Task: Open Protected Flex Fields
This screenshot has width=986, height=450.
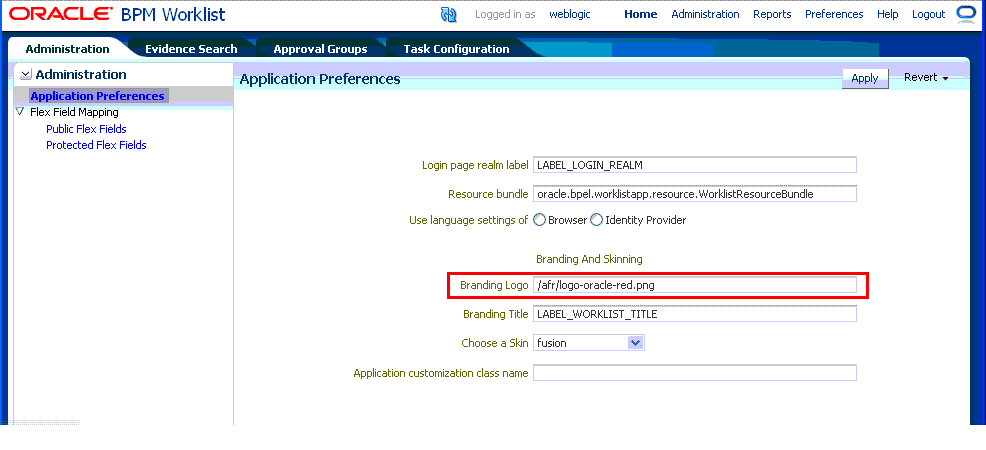Action: 96,145
